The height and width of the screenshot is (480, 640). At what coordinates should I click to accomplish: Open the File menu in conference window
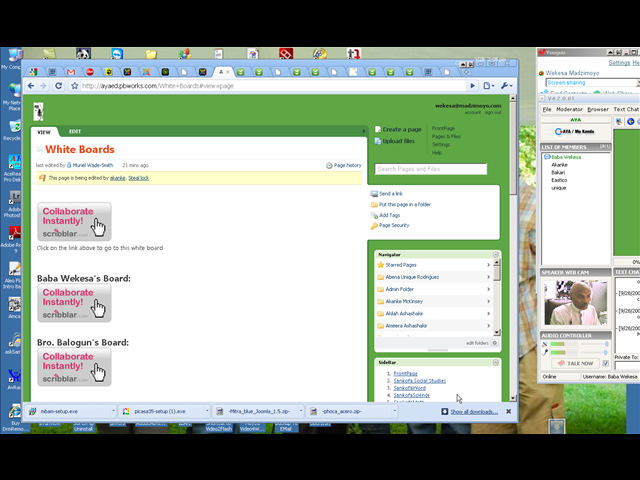pyautogui.click(x=547, y=109)
